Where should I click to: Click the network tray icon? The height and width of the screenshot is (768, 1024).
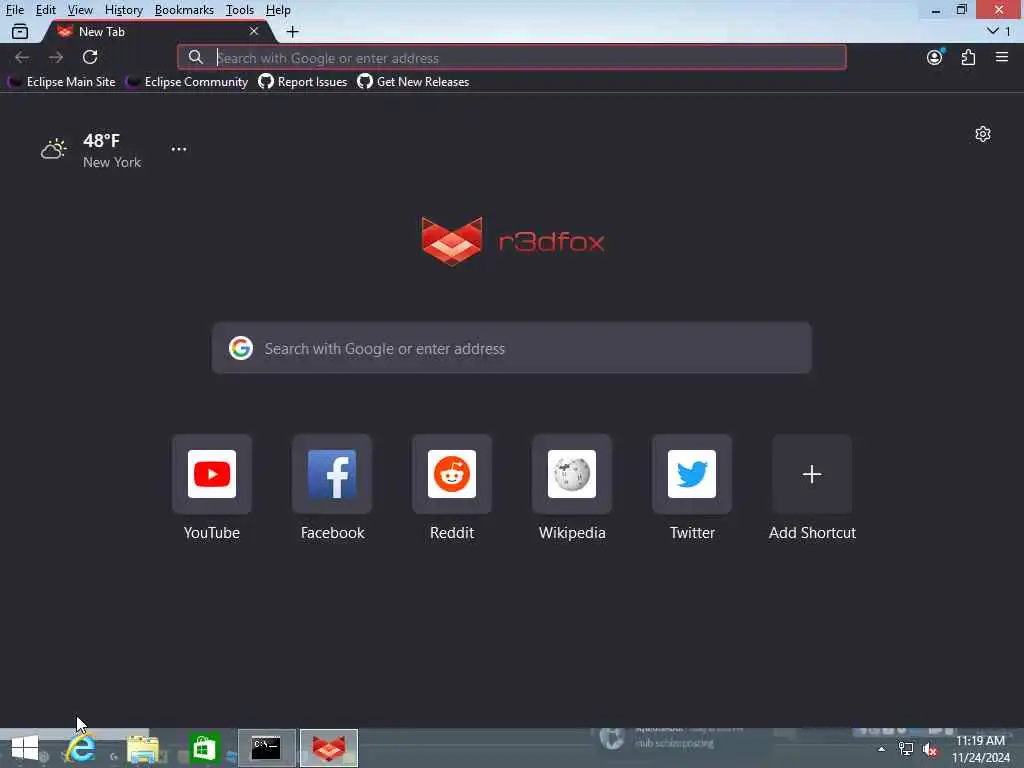[x=906, y=749]
